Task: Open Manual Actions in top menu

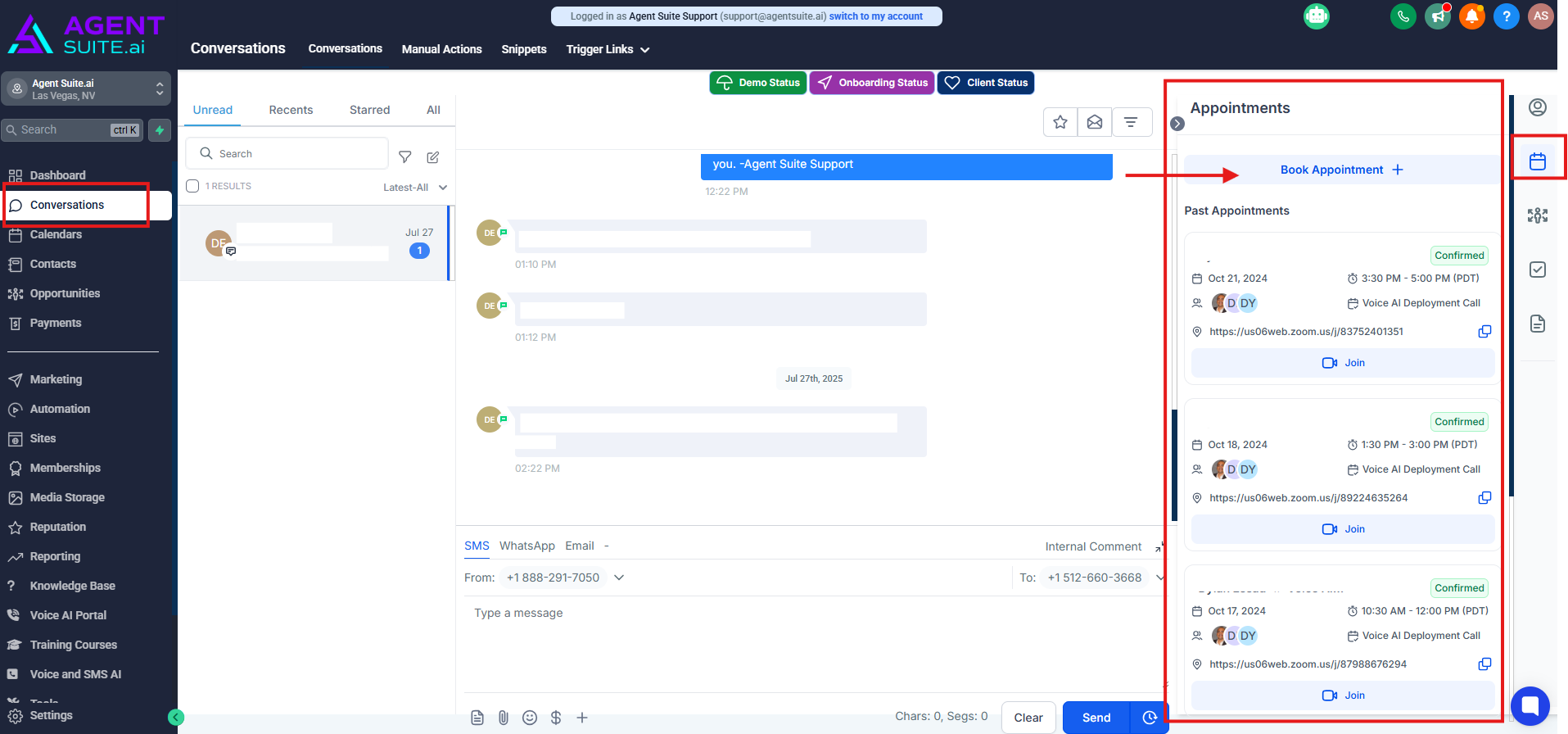Action: 441,49
